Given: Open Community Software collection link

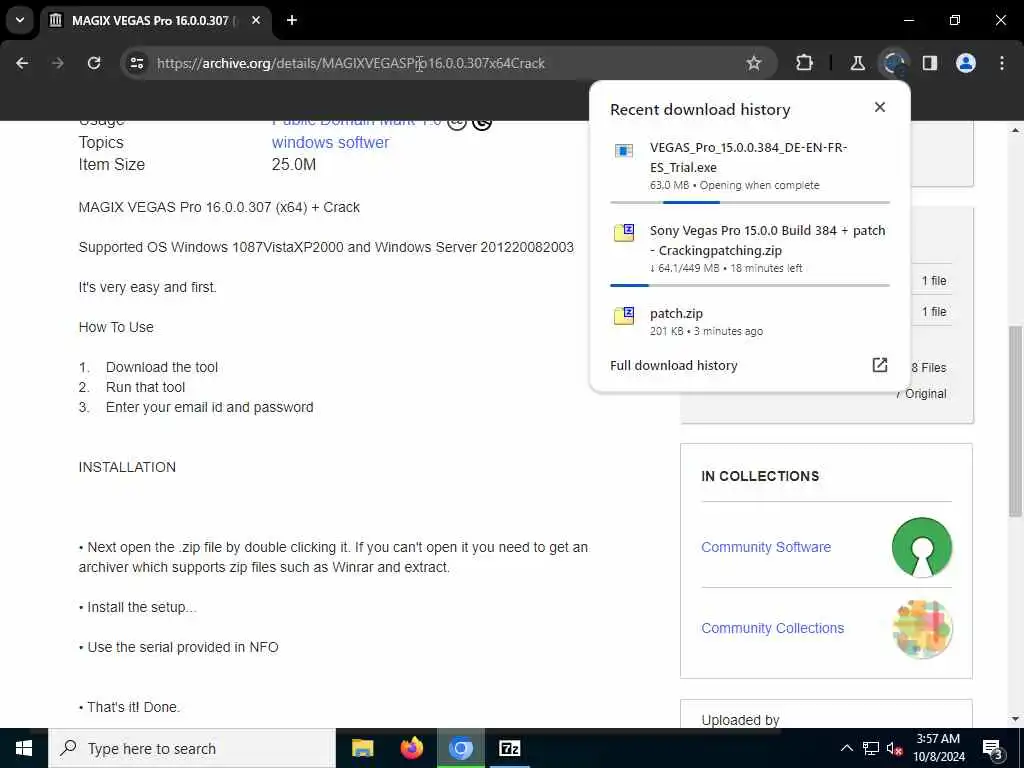Looking at the screenshot, I should coord(766,547).
